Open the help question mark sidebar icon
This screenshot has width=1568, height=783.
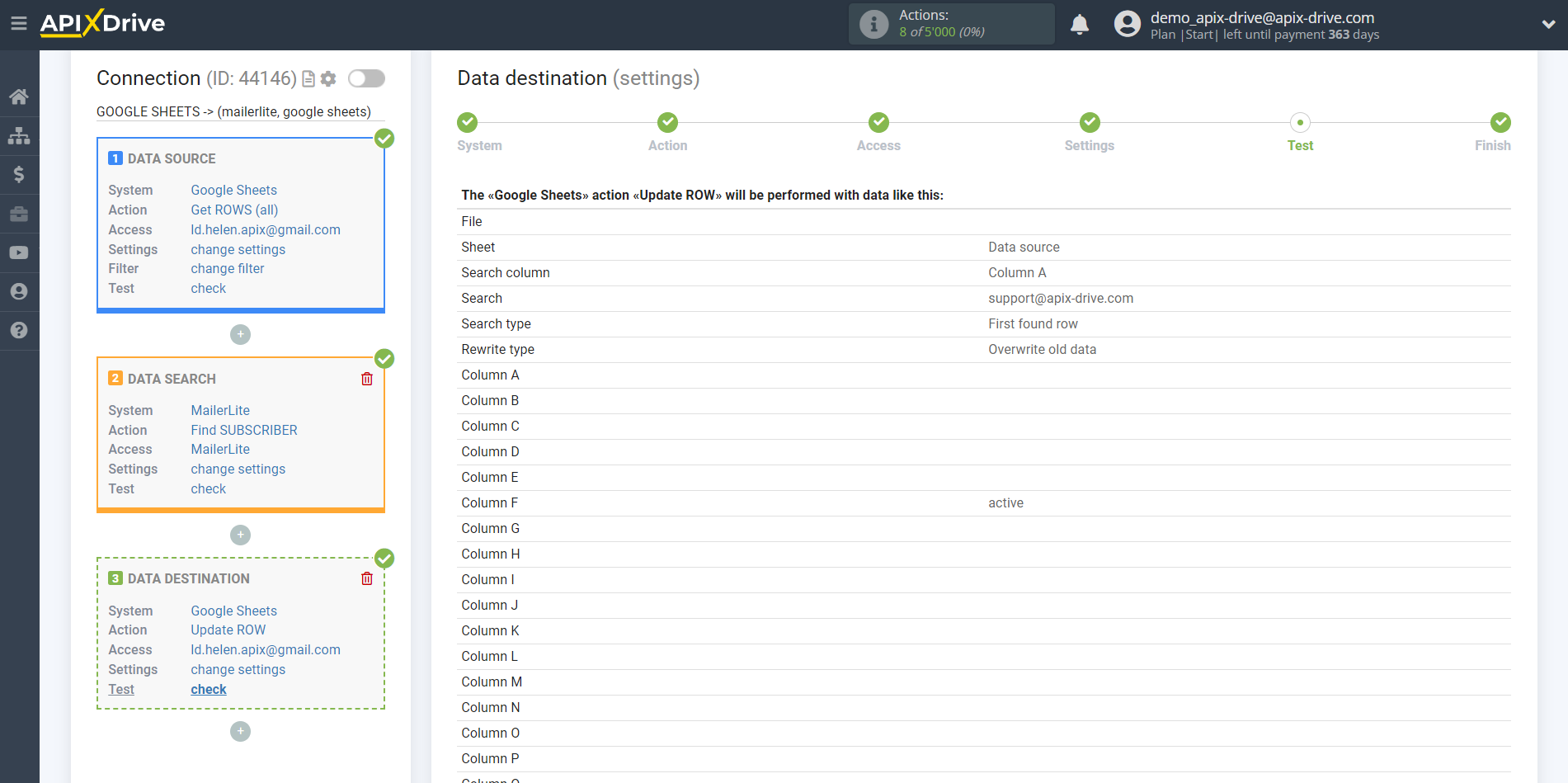tap(19, 330)
